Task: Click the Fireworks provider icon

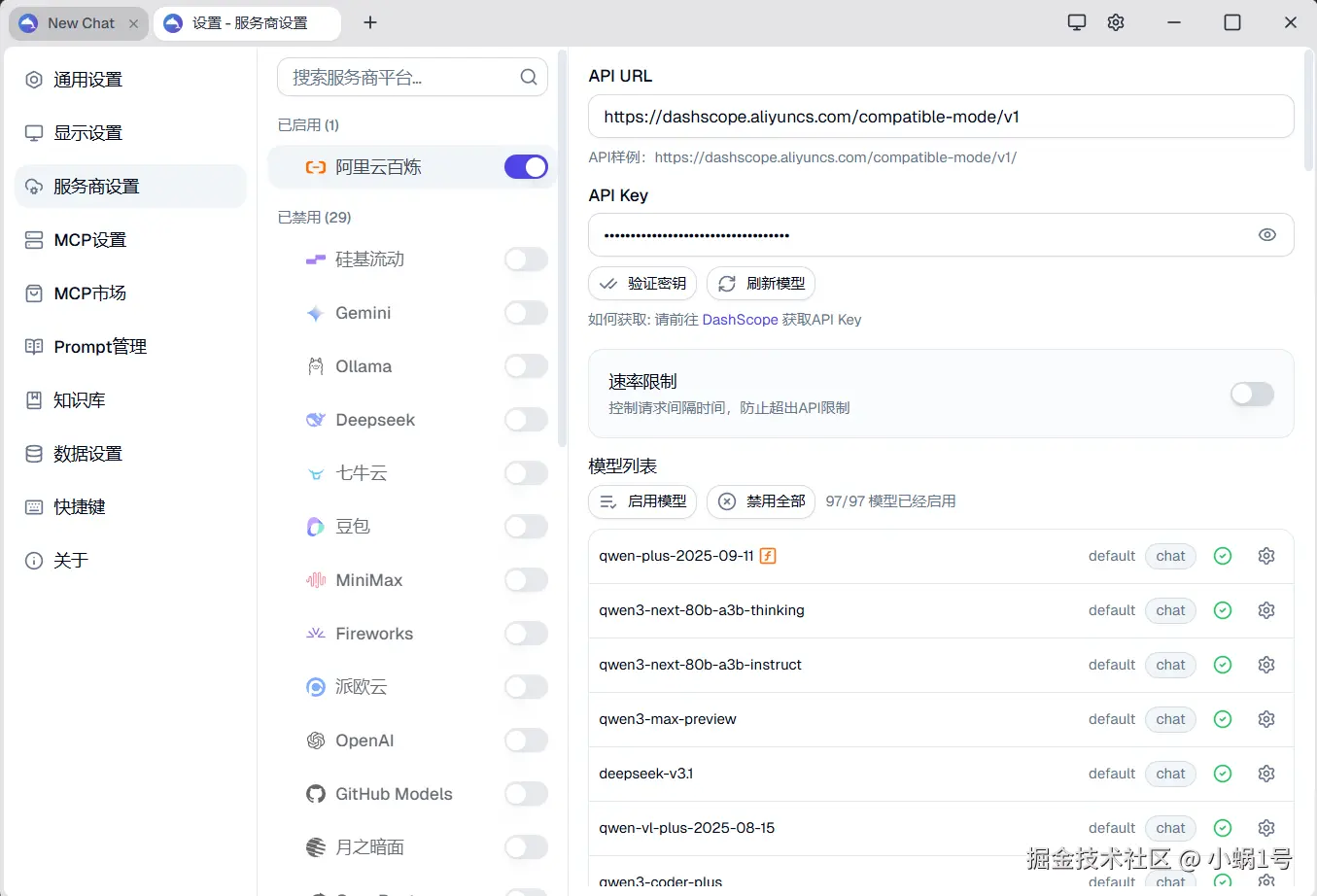Action: tap(316, 634)
